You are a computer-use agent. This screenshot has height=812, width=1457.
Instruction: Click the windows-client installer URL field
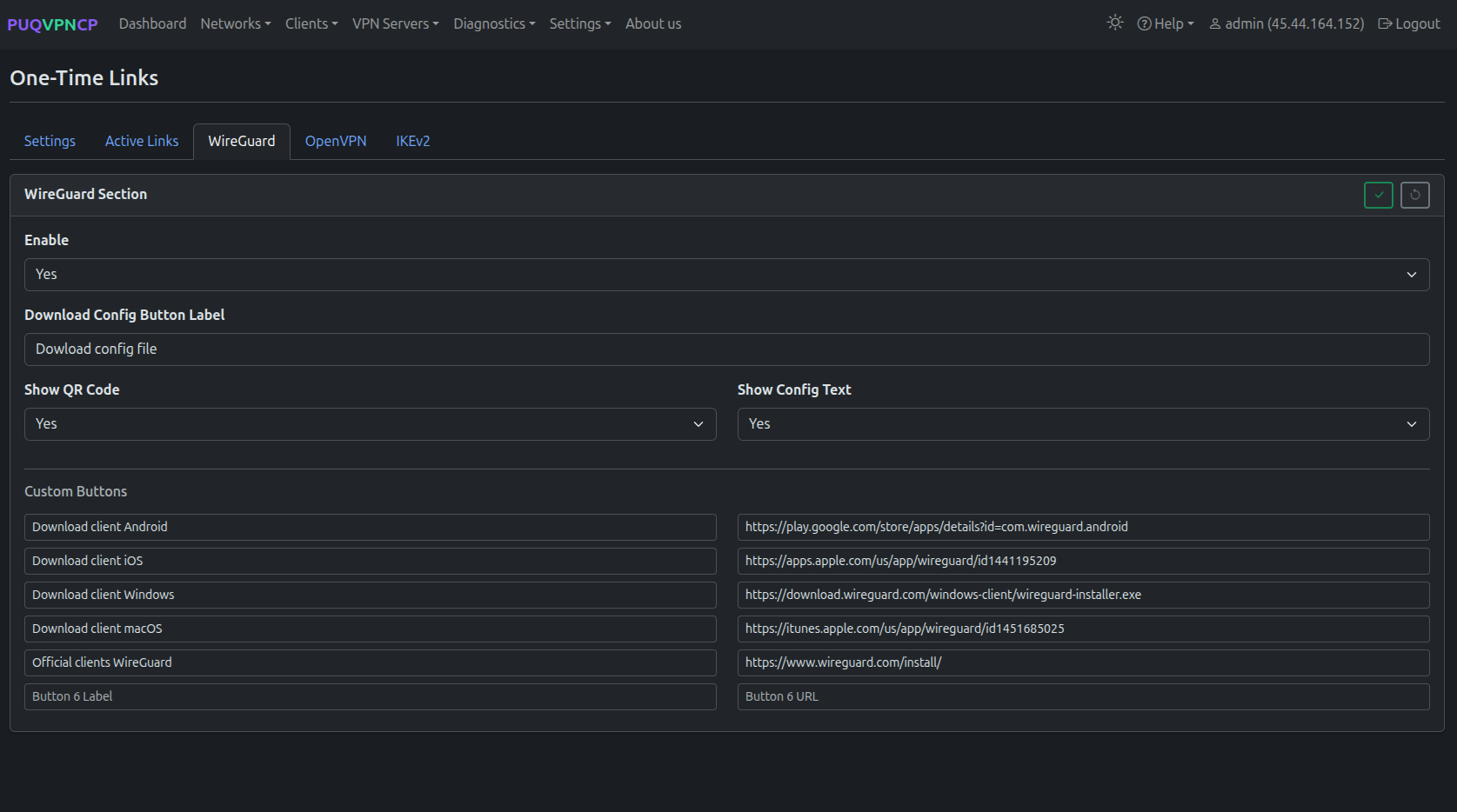(1083, 595)
